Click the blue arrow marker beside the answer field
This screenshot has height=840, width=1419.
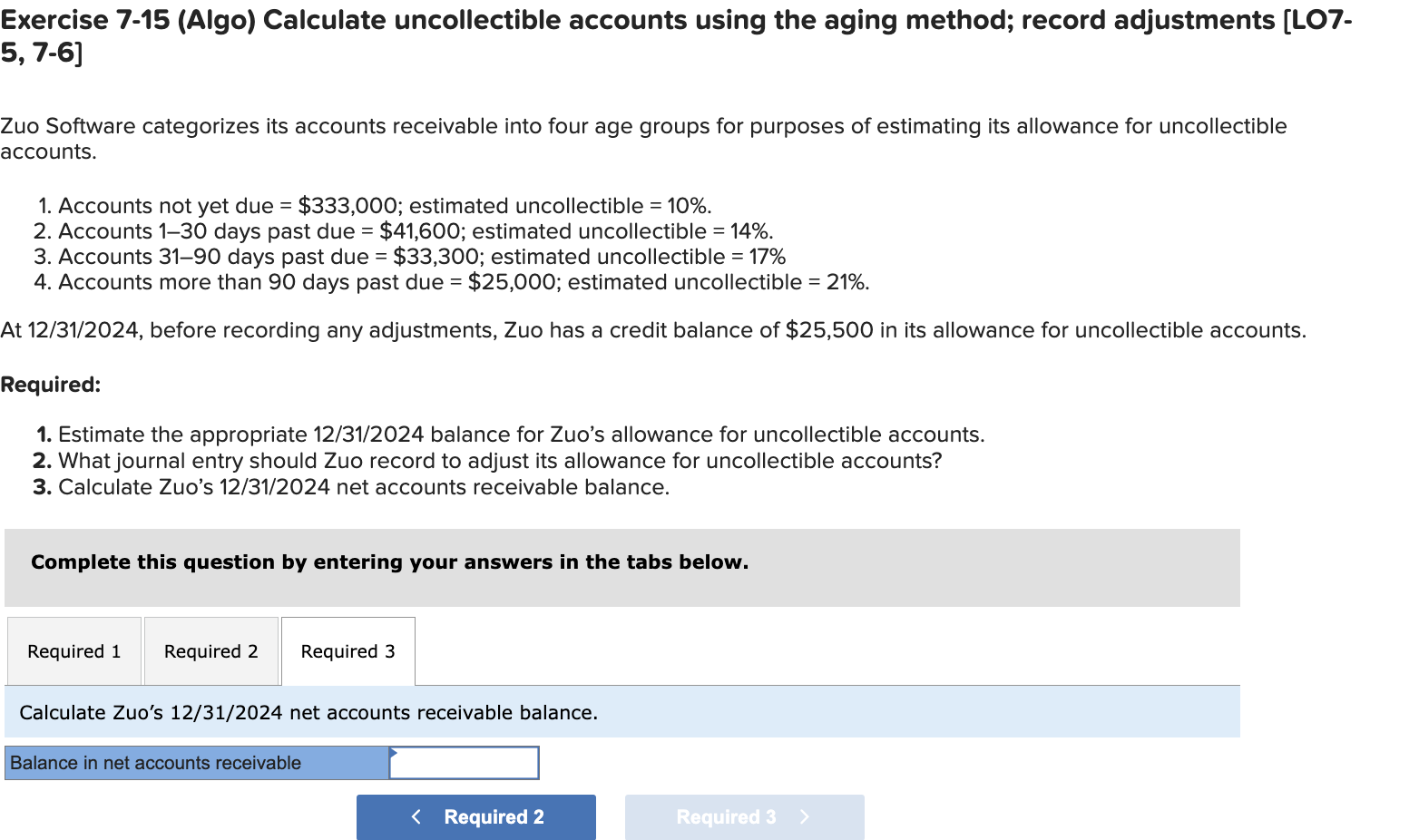click(394, 752)
